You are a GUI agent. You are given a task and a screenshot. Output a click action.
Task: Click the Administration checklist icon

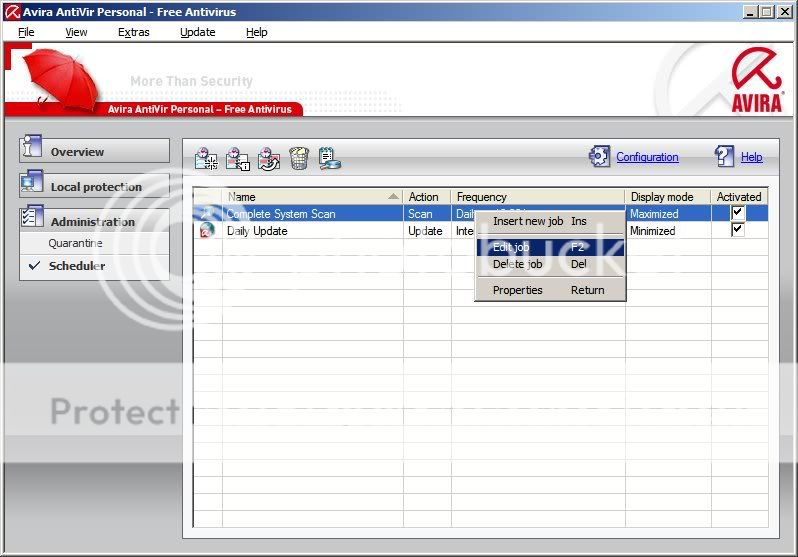(32, 216)
